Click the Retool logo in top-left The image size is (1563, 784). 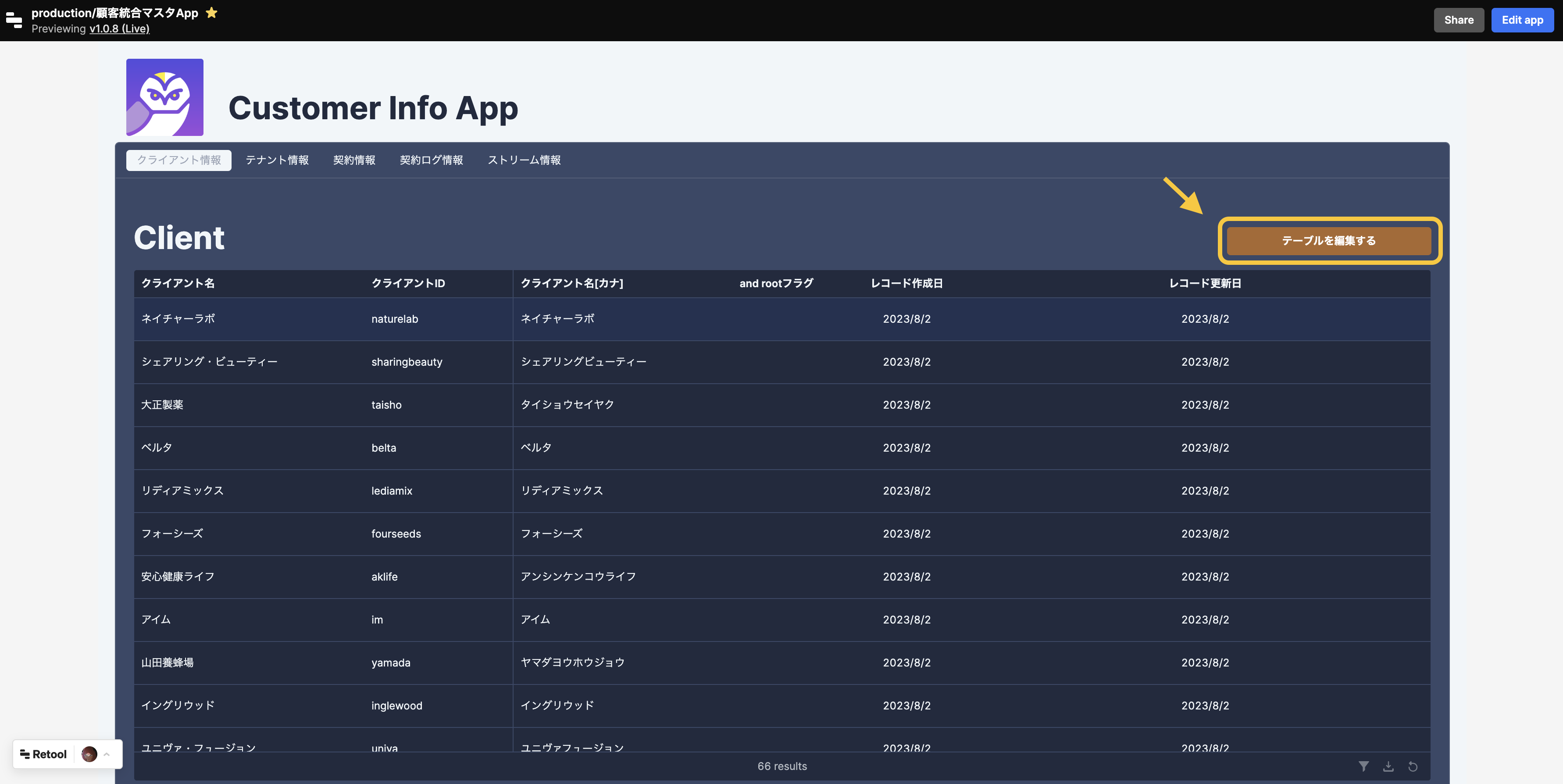pos(14,20)
